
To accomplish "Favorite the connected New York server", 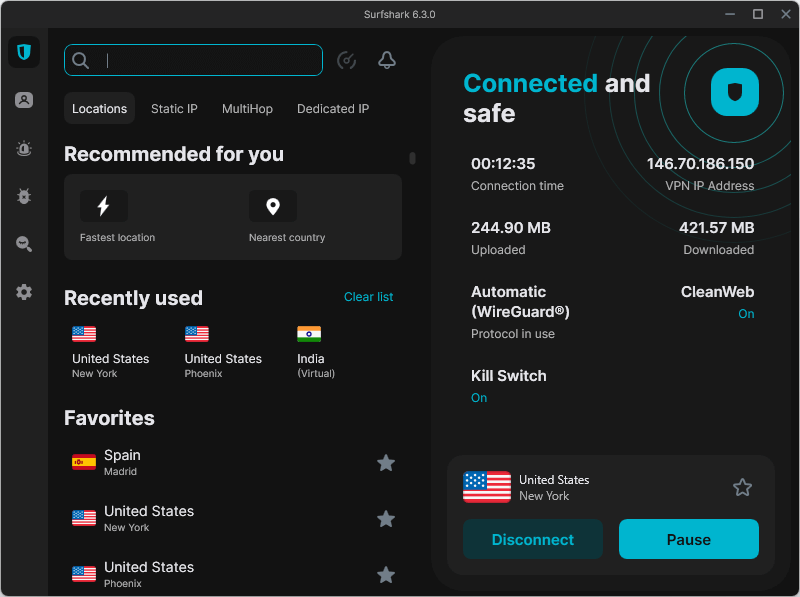I will tap(742, 487).
